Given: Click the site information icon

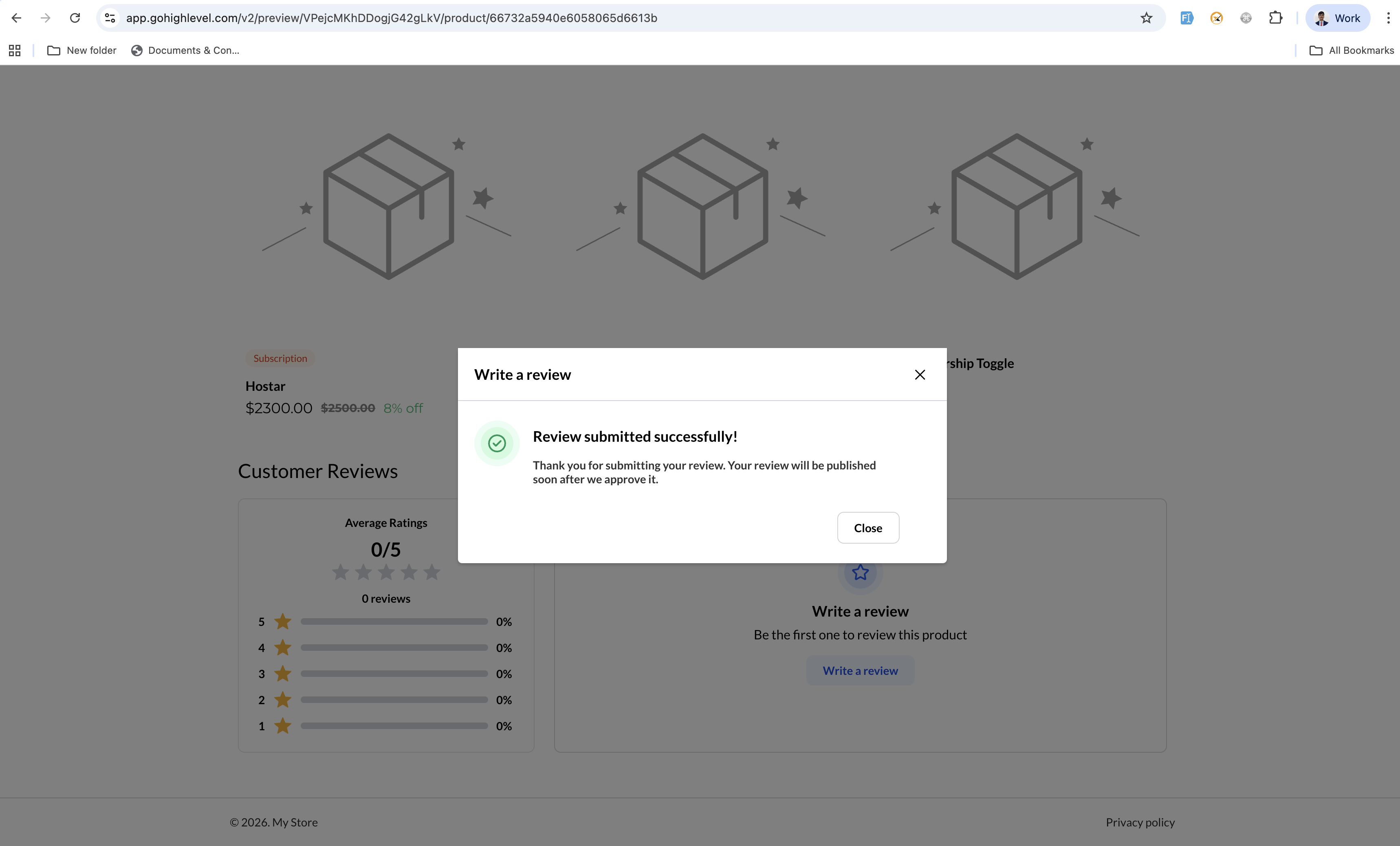Looking at the screenshot, I should 110,18.
